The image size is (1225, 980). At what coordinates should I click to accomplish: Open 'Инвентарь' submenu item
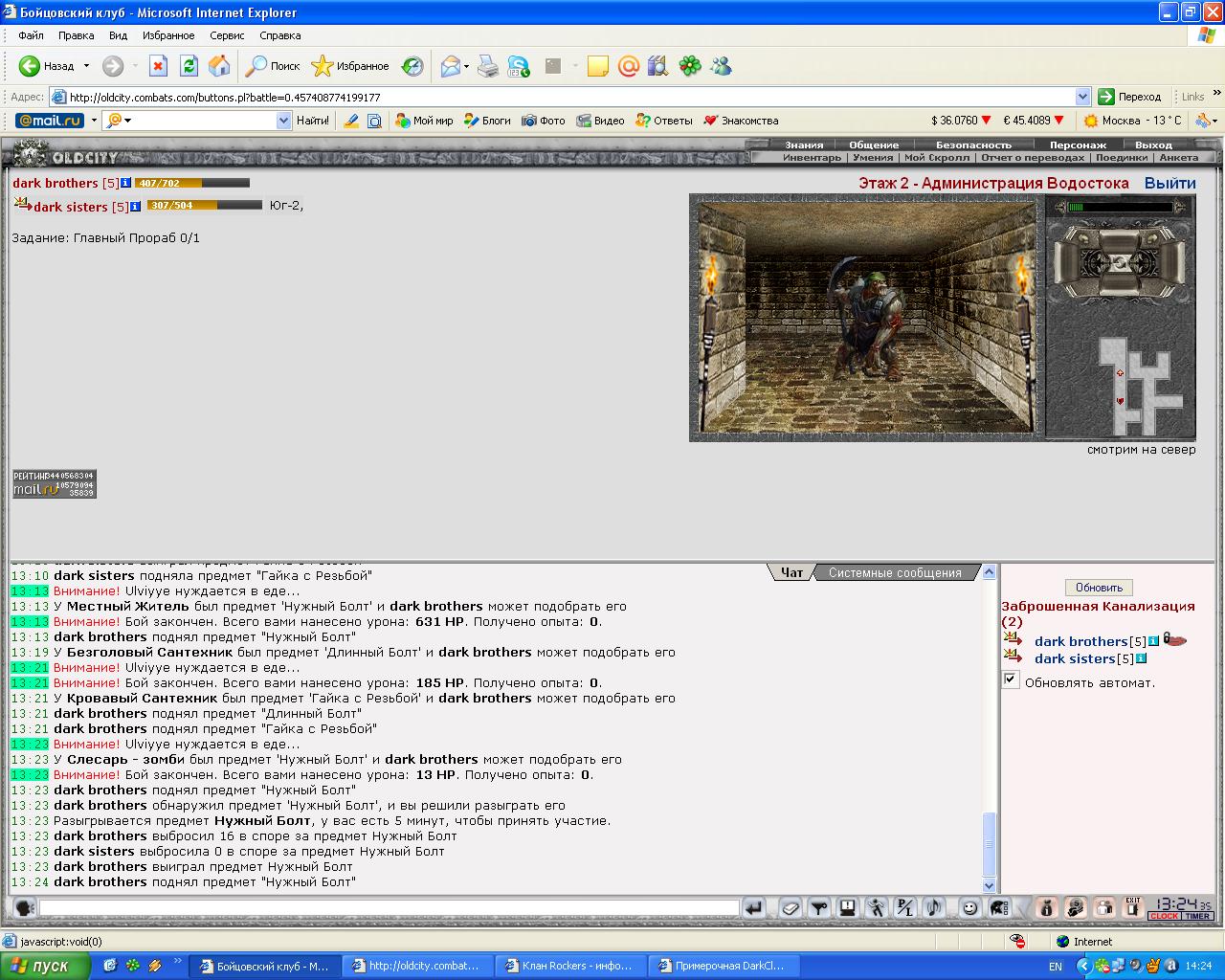click(812, 157)
